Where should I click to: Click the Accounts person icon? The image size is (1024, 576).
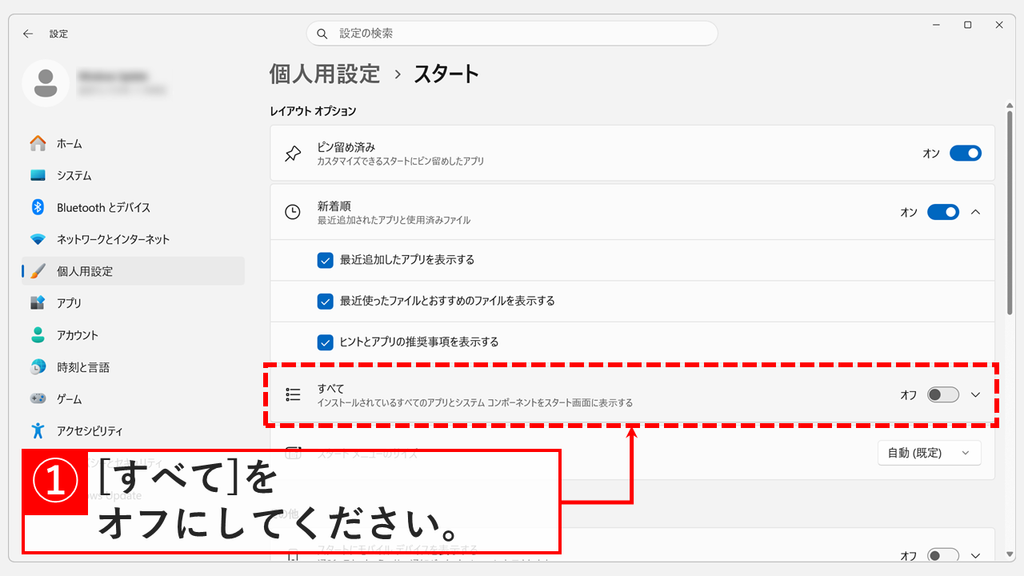coord(38,334)
